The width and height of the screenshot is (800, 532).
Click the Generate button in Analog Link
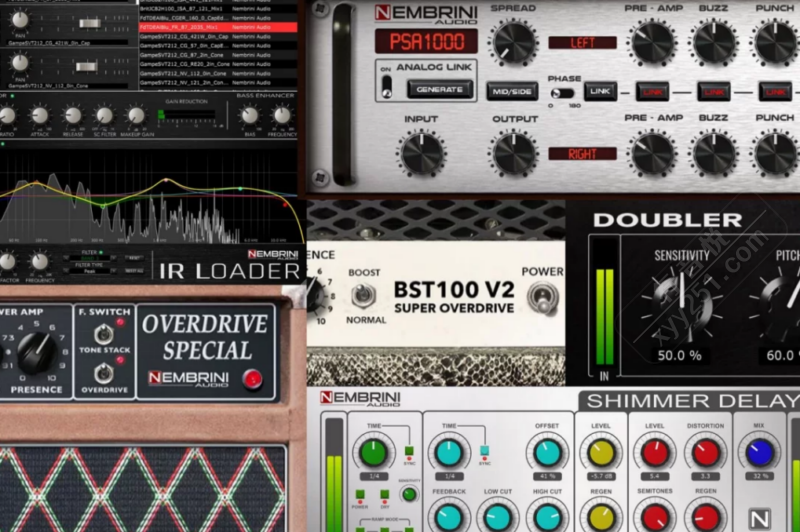click(439, 89)
